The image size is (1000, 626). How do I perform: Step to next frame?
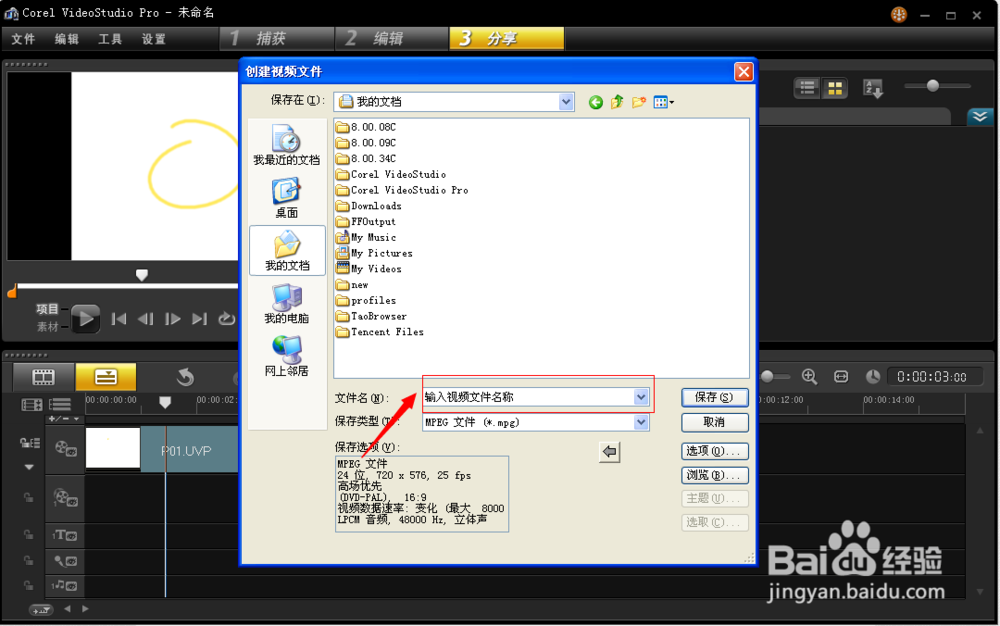coord(172,319)
